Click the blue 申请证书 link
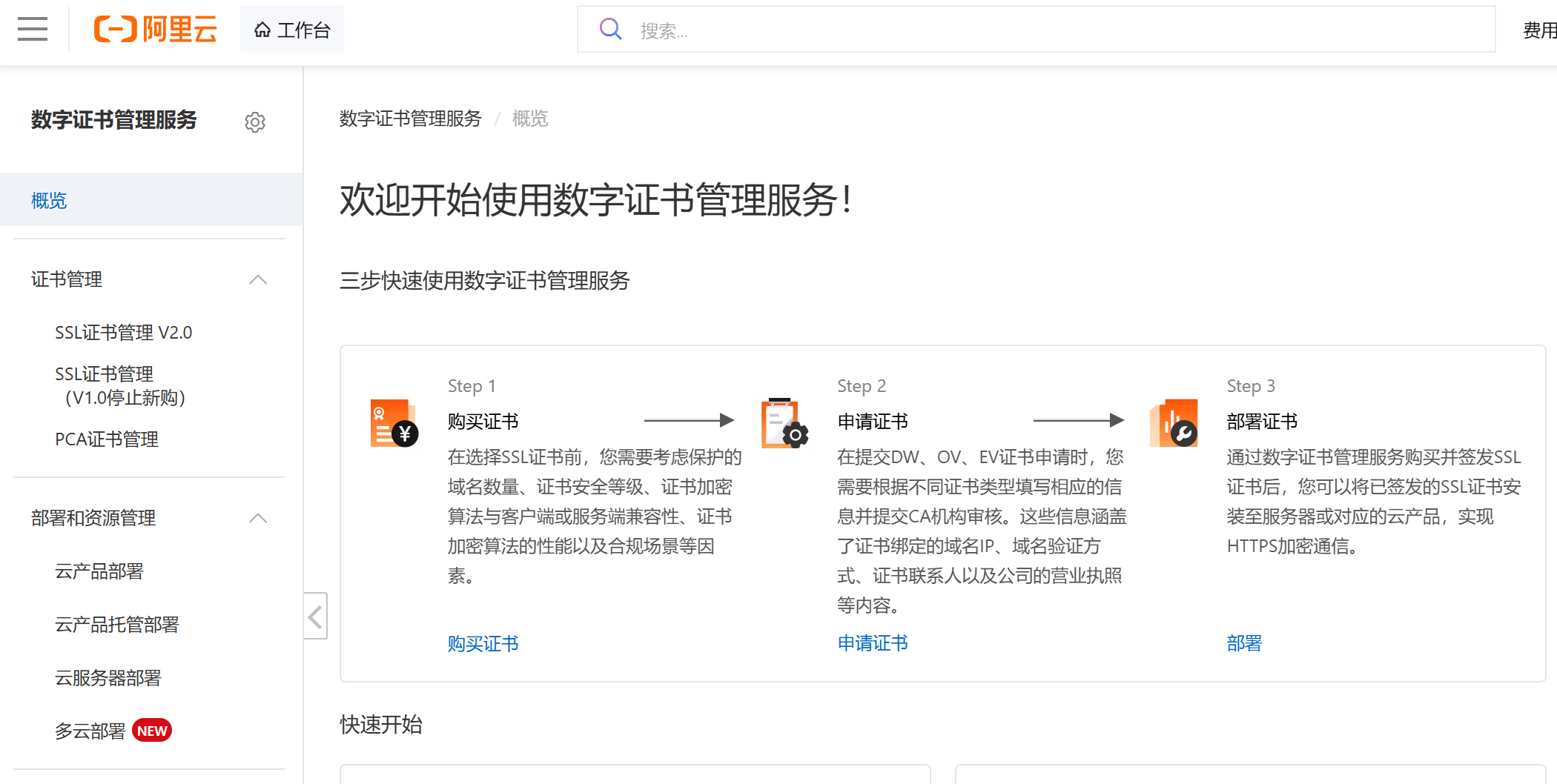The image size is (1557, 784). [873, 643]
